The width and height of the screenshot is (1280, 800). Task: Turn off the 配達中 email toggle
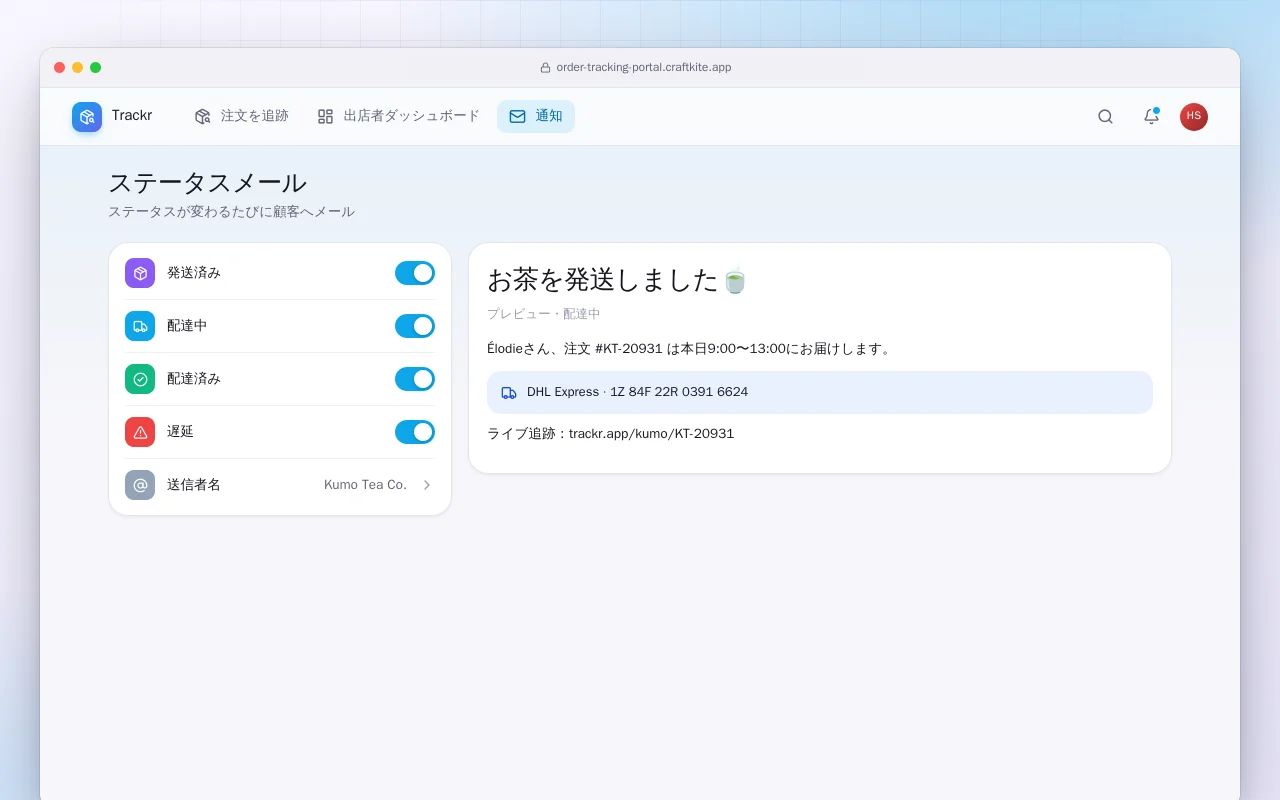coord(415,326)
